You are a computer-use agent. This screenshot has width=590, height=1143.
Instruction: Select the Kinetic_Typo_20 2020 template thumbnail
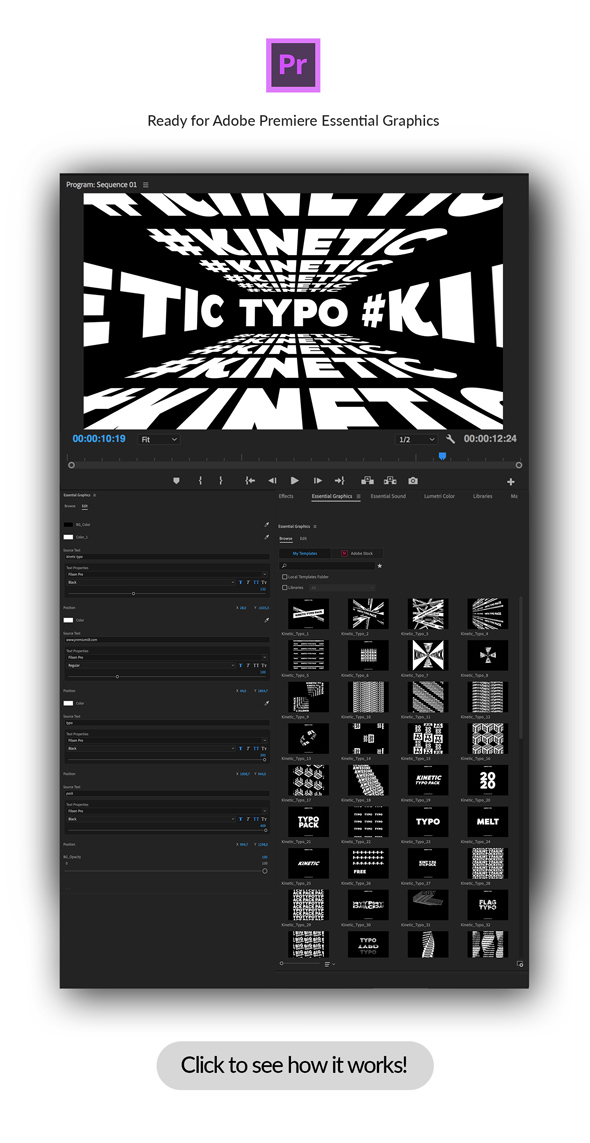click(488, 780)
